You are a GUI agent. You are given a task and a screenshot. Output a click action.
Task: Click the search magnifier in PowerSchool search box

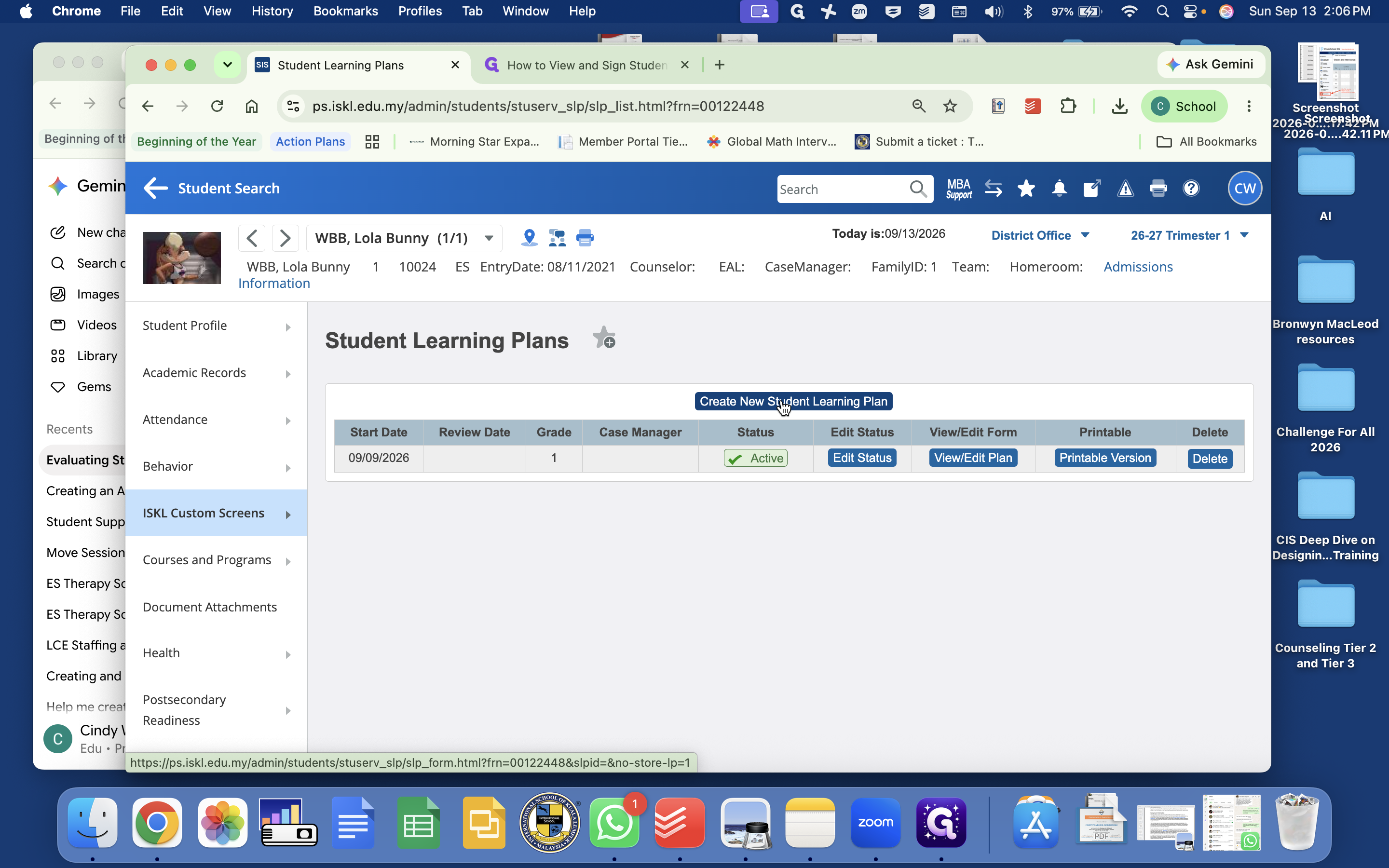pyautogui.click(x=918, y=189)
